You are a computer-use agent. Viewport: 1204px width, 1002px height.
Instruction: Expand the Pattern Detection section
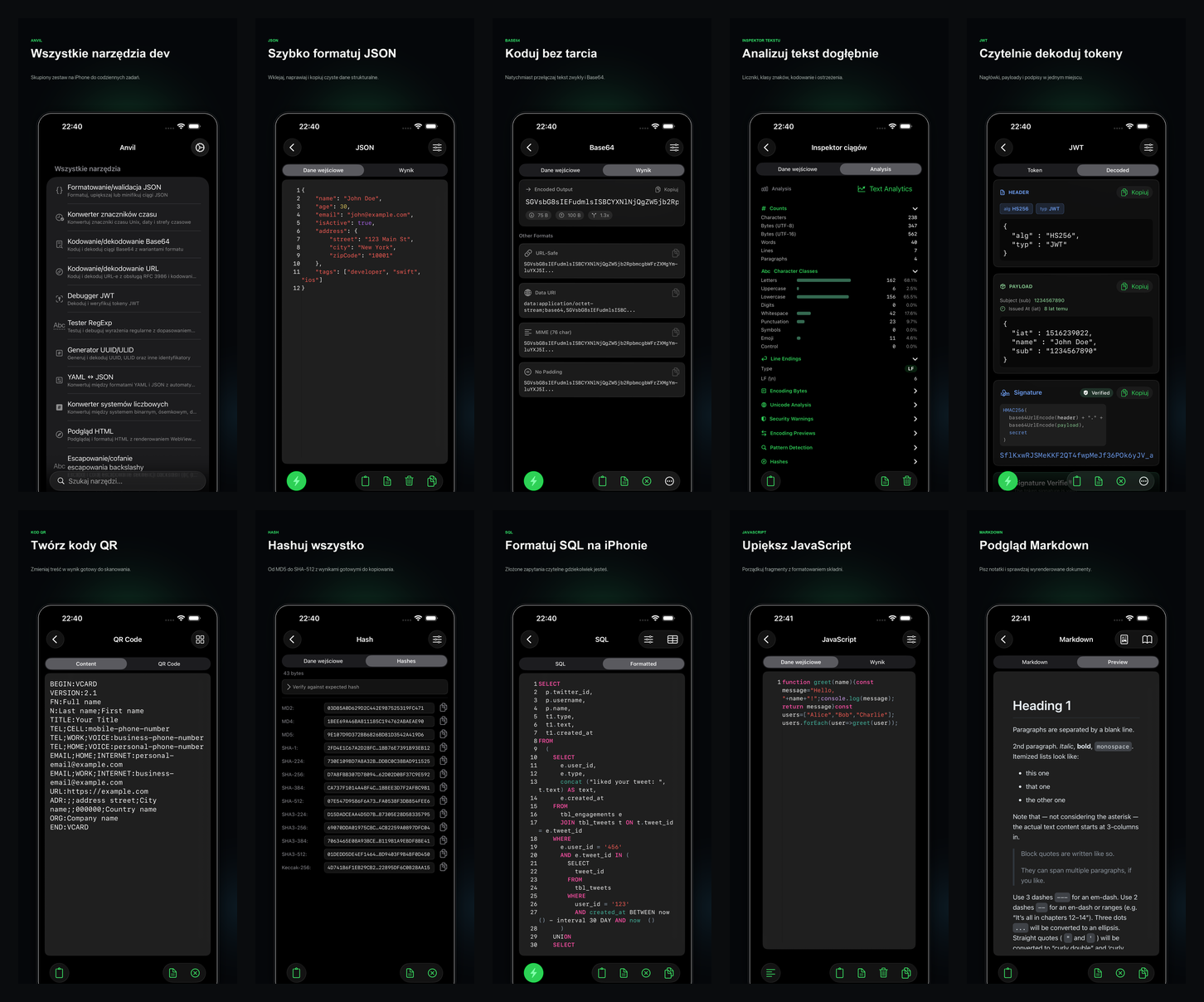point(838,447)
